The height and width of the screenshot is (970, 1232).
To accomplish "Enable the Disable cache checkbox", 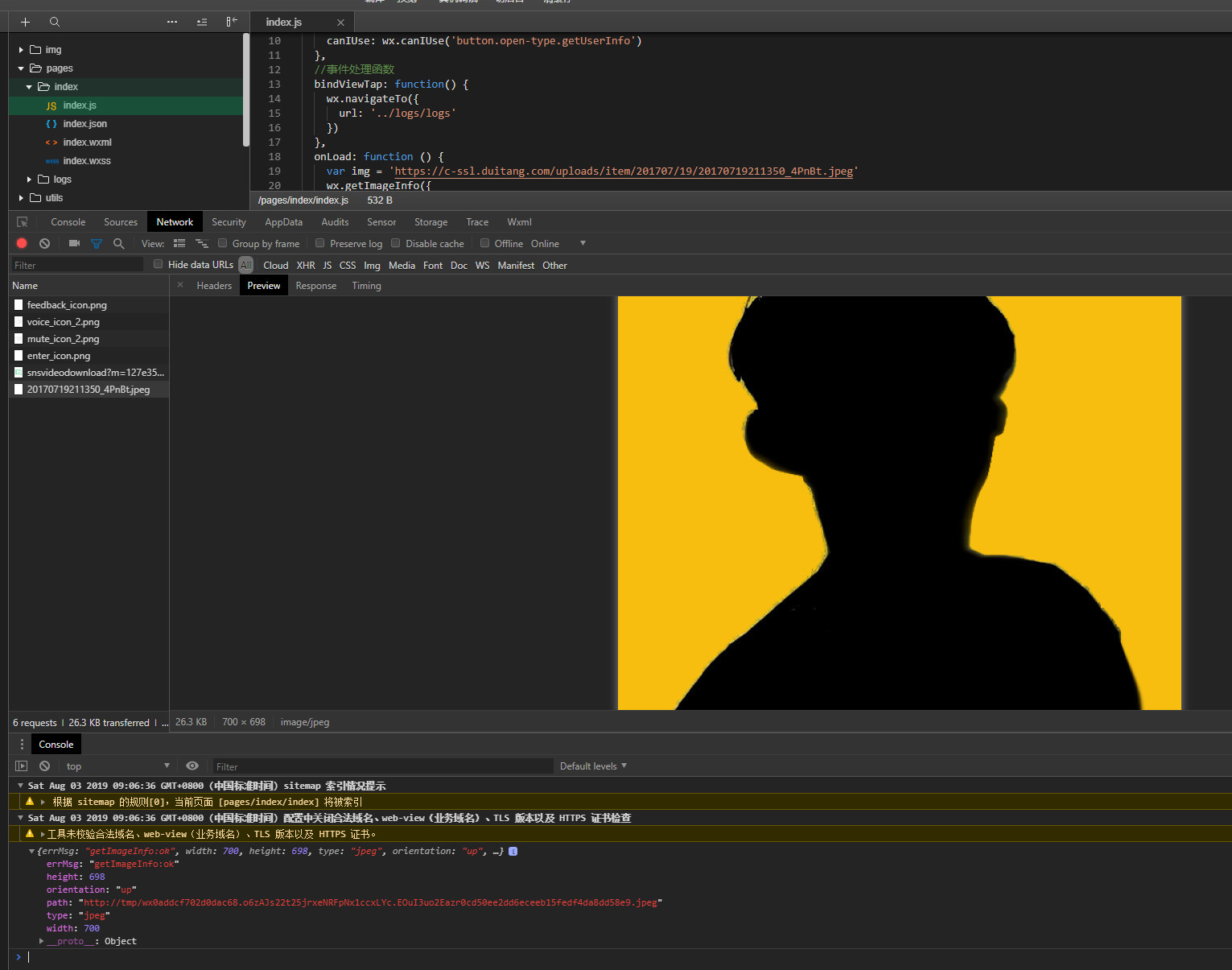I will pos(396,243).
